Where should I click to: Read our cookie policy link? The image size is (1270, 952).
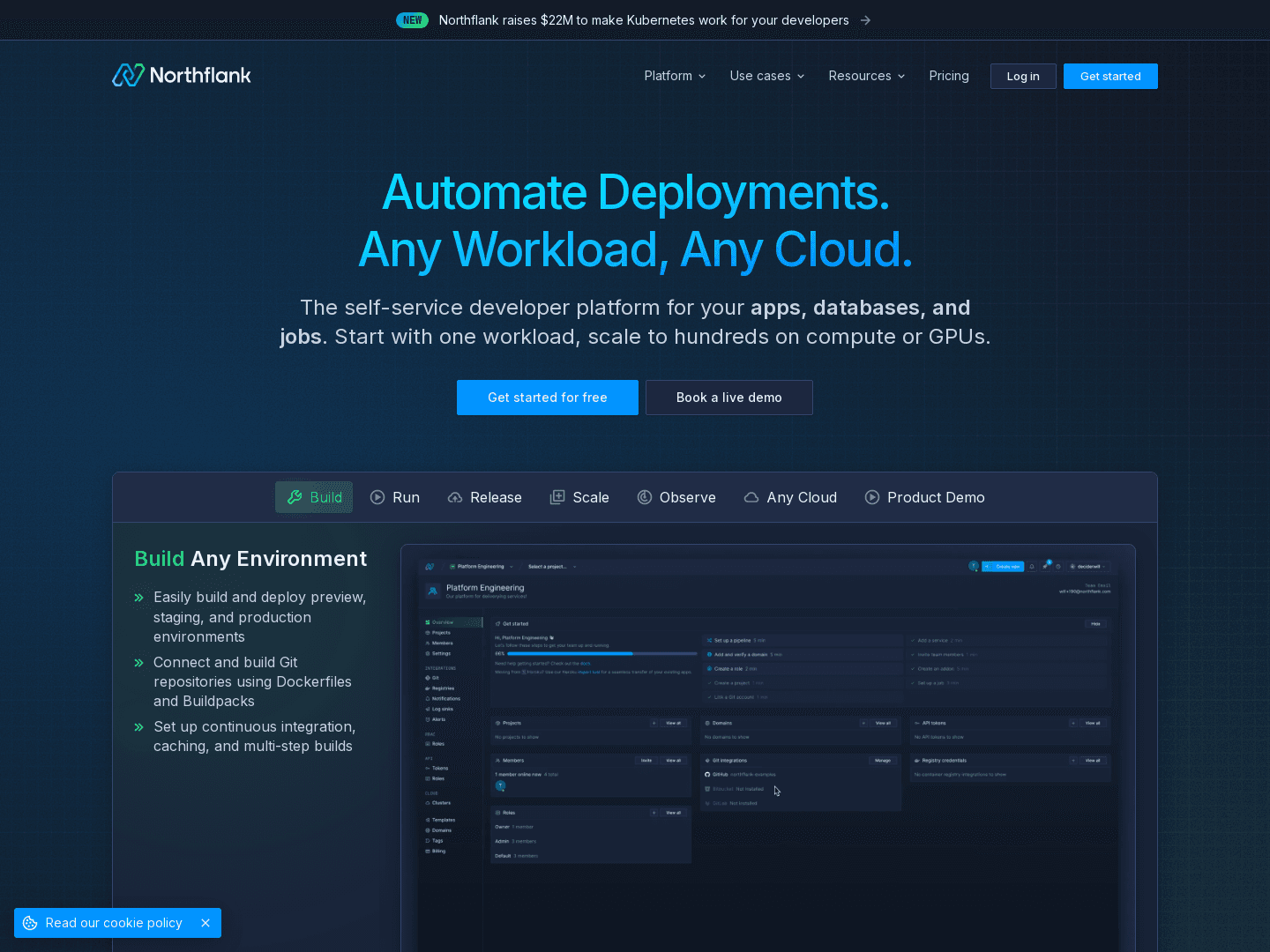tap(114, 923)
